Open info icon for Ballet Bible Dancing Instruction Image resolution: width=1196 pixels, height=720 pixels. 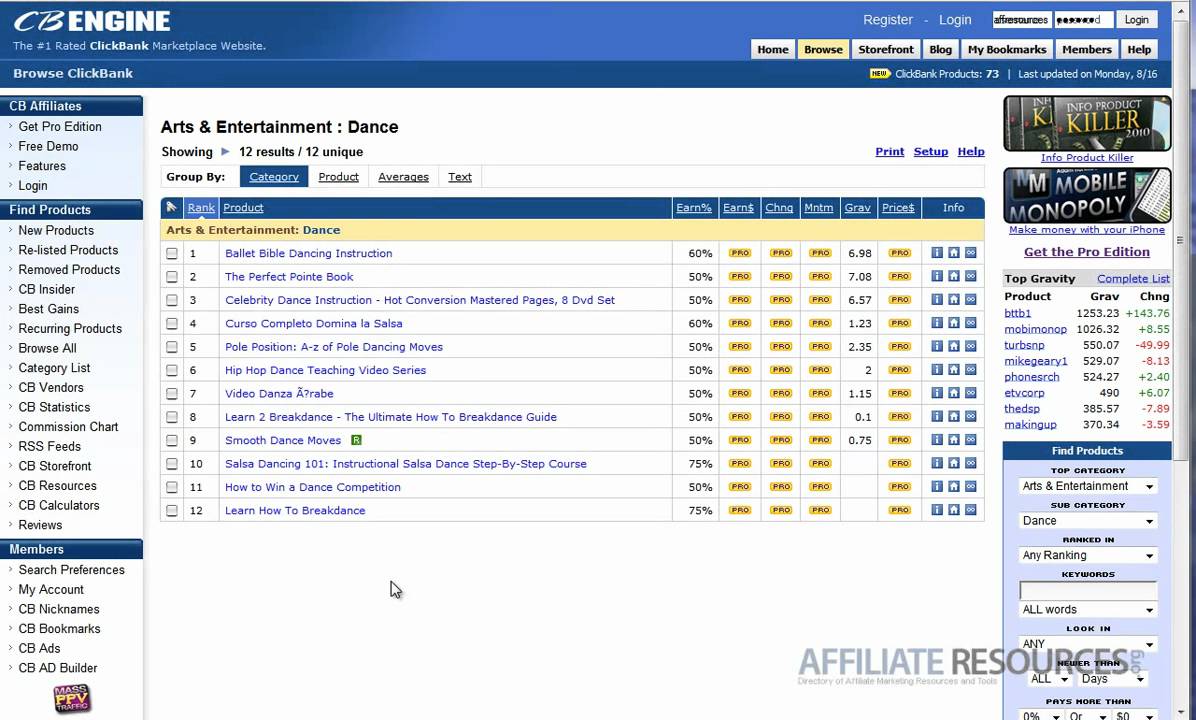pos(937,252)
